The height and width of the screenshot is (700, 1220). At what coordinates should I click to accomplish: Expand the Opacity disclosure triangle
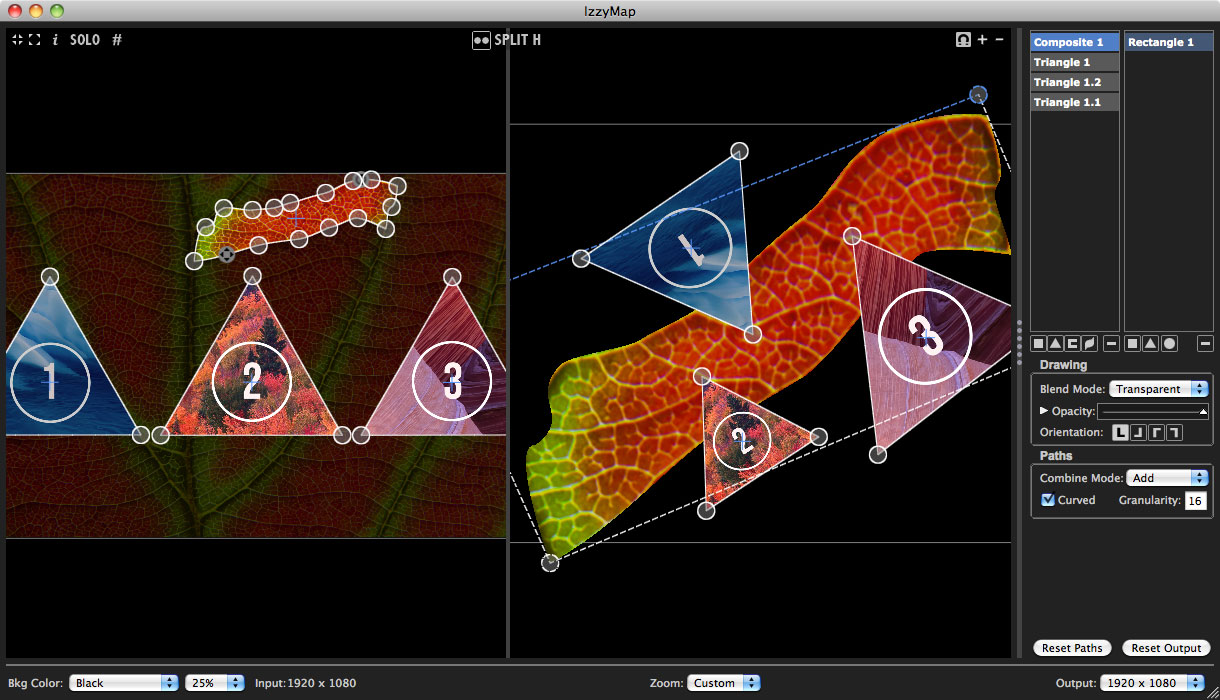click(x=1044, y=411)
